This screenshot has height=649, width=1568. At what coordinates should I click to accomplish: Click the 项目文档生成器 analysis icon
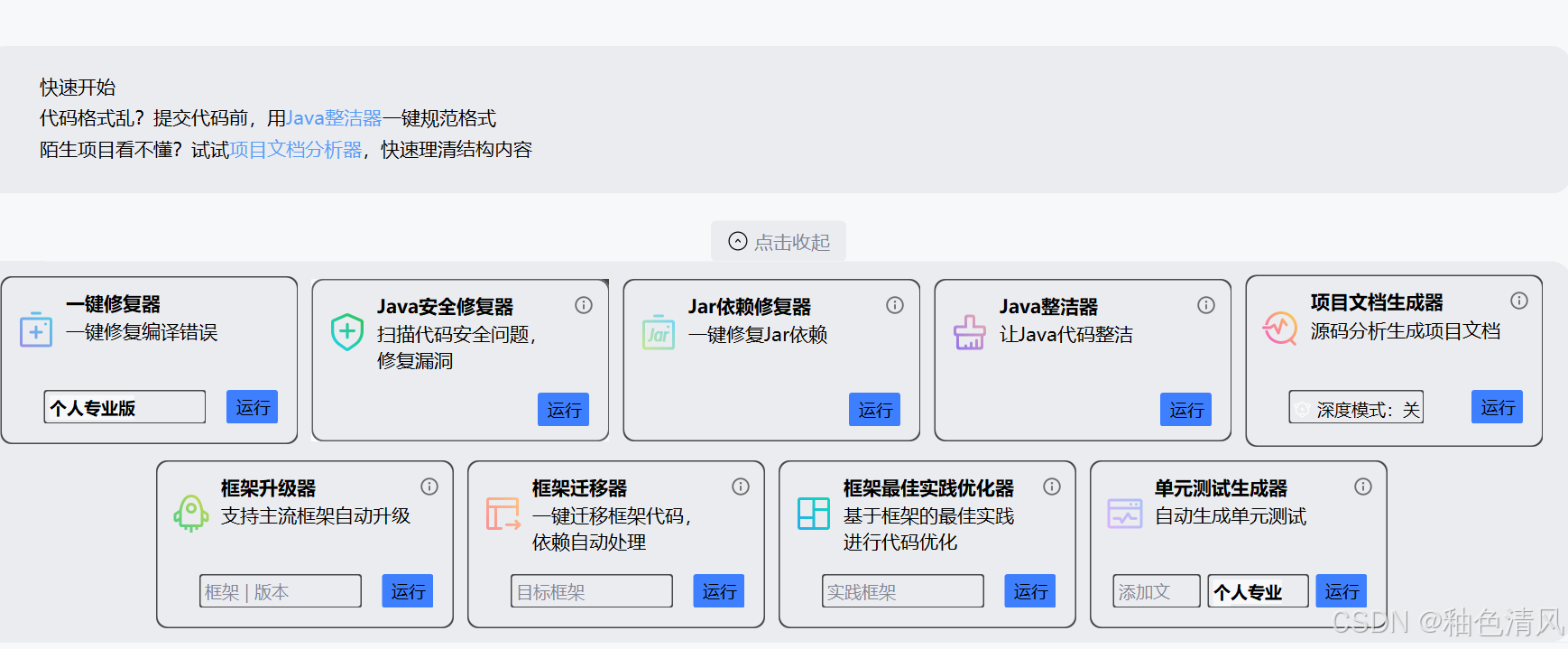[x=1280, y=329]
